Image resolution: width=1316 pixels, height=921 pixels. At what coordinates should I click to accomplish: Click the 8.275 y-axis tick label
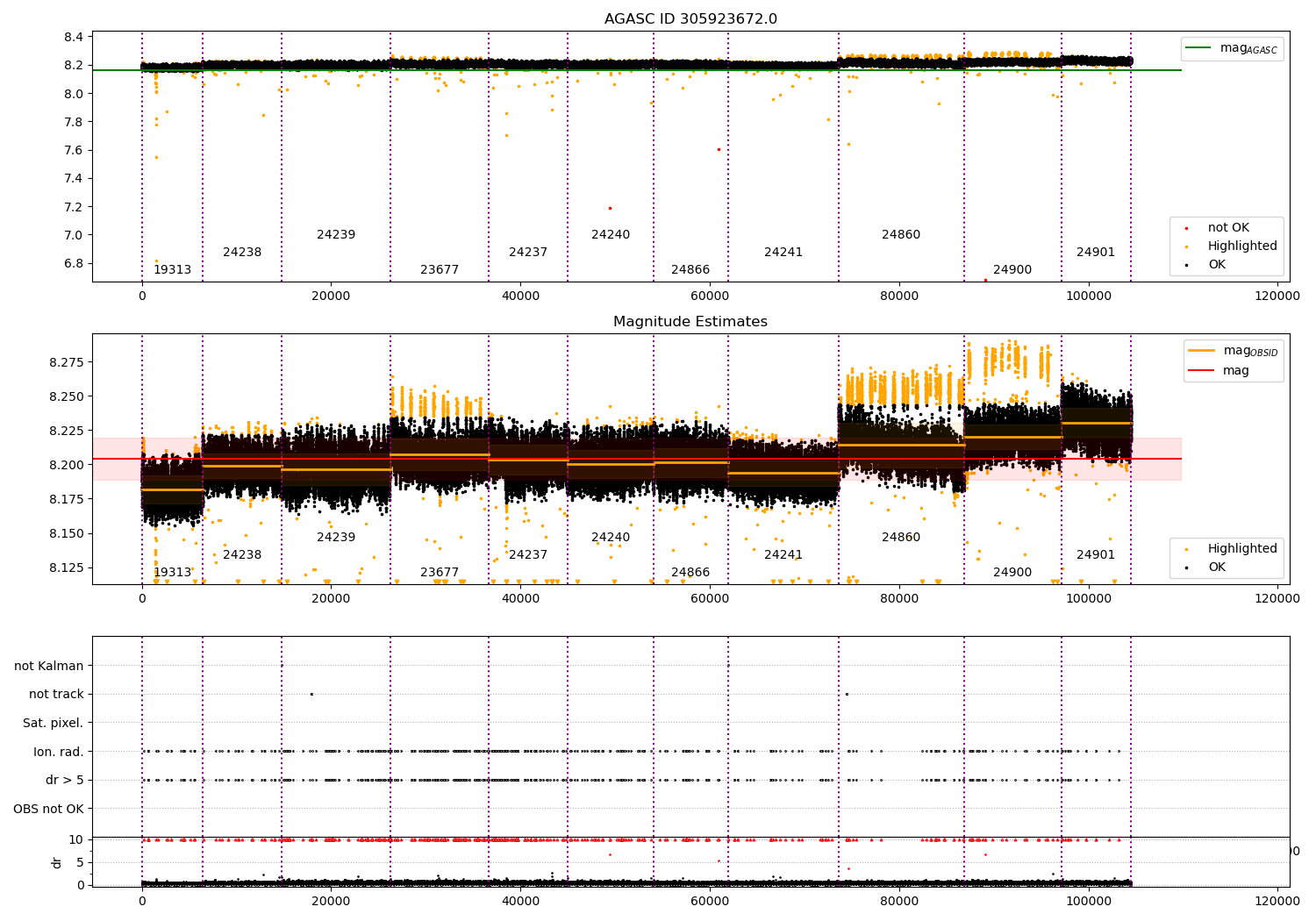[x=65, y=362]
